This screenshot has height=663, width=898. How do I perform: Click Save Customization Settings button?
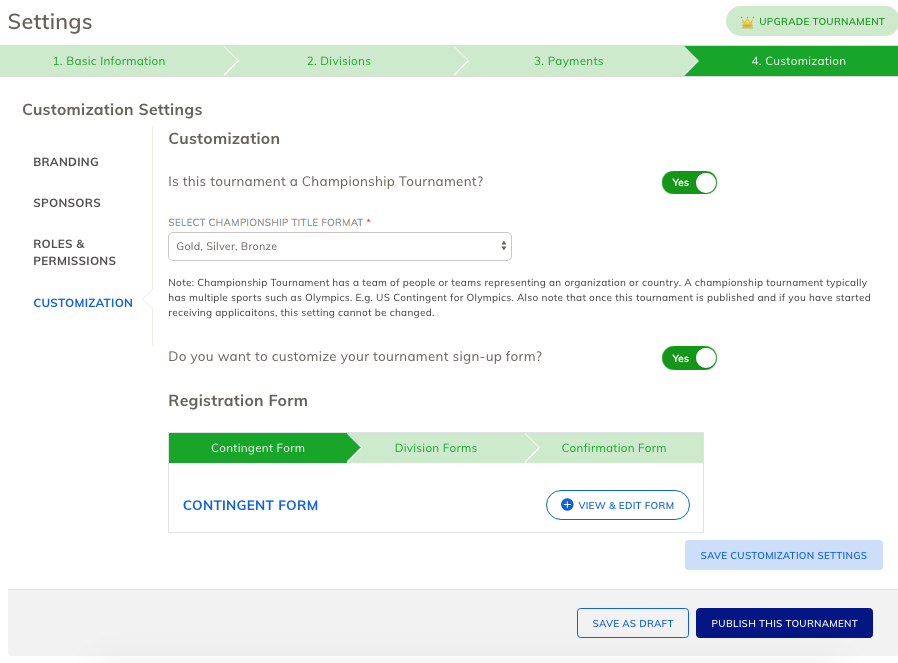783,555
